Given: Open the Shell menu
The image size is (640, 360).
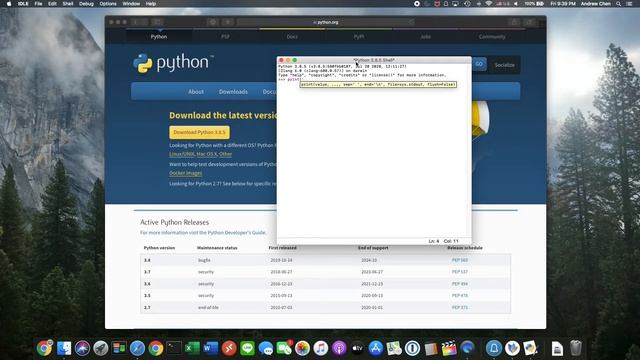Looking at the screenshot, I should pyautogui.click(x=68, y=4).
